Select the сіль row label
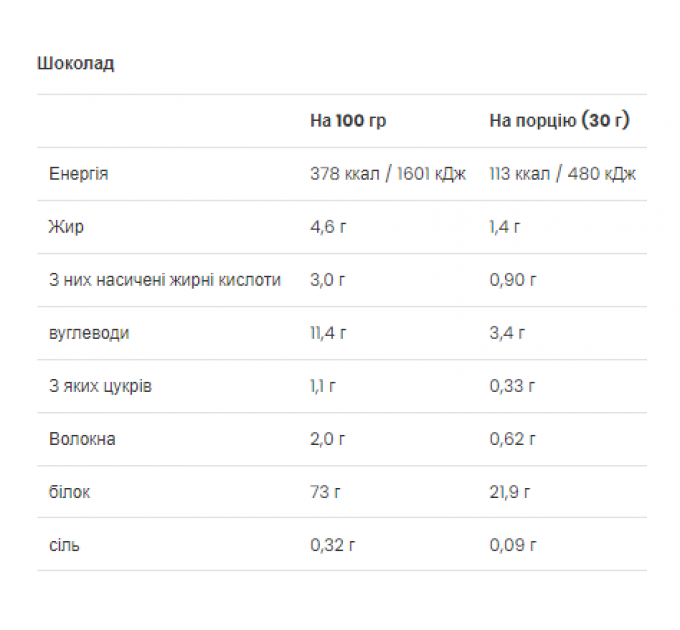This screenshot has width=680, height=630. (x=64, y=545)
